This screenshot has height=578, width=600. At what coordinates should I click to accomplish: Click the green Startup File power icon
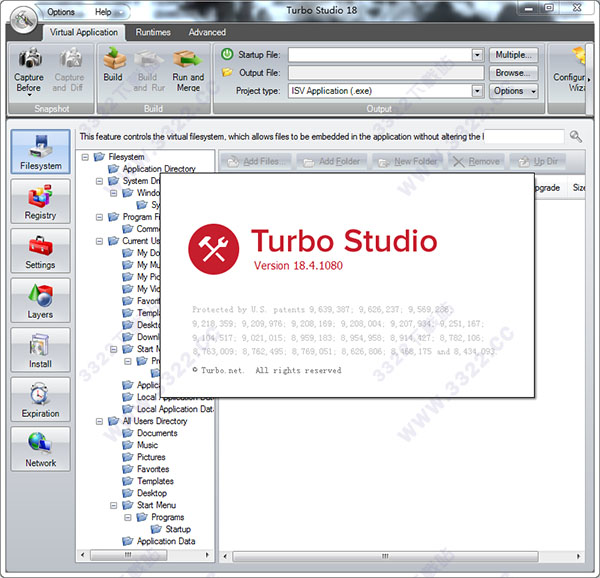[x=227, y=54]
